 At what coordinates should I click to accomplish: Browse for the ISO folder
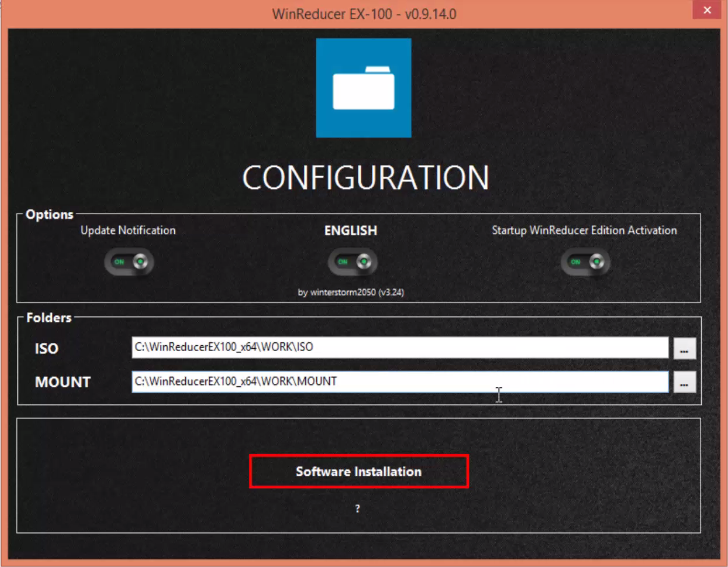(x=684, y=348)
